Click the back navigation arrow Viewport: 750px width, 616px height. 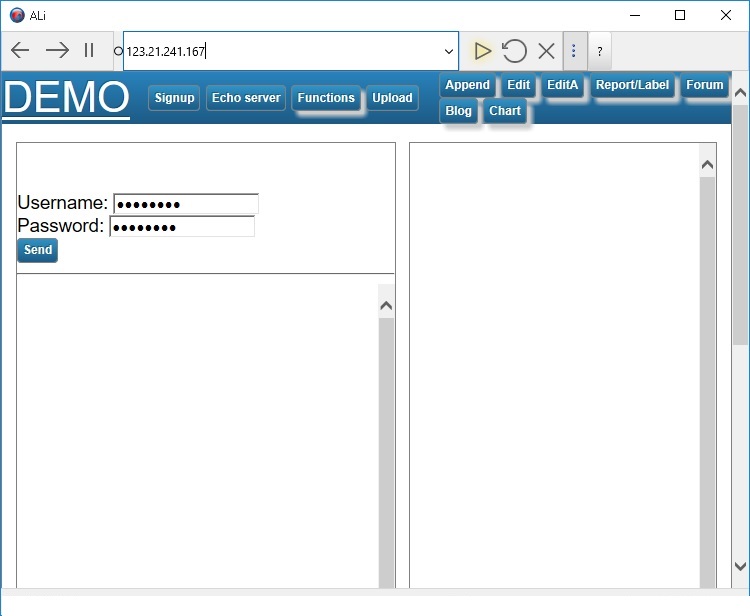coord(20,50)
